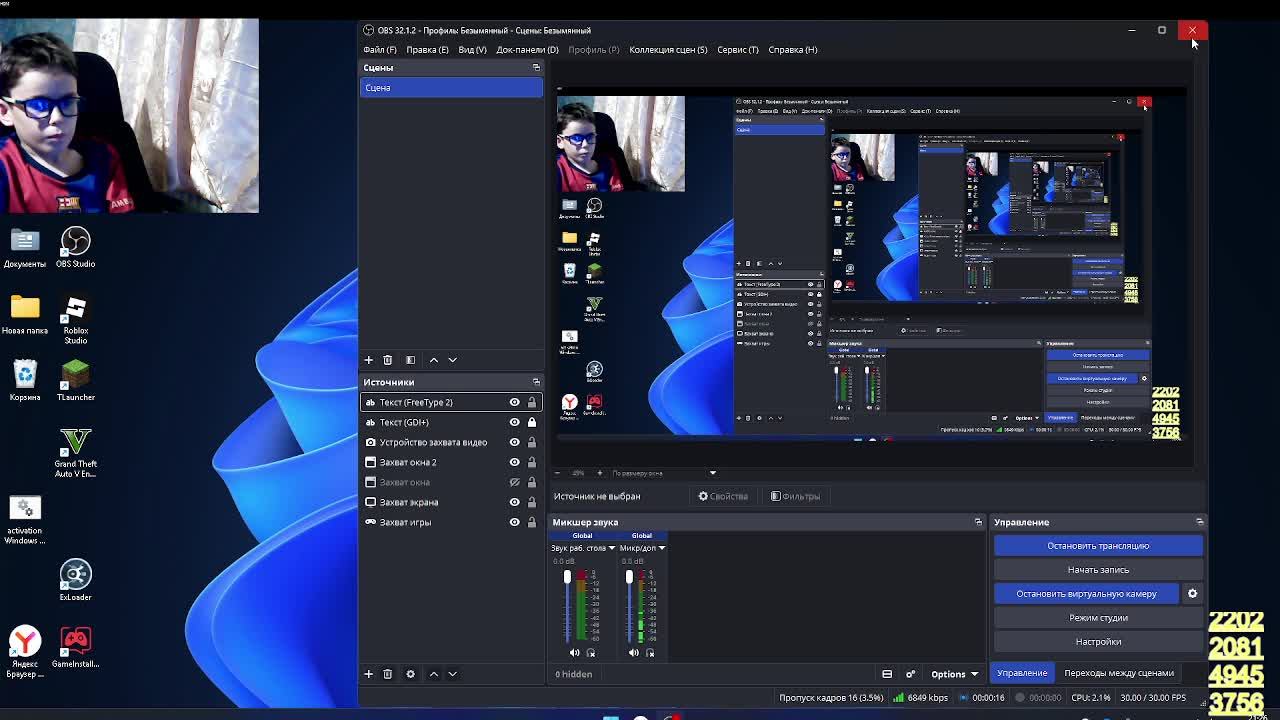Open source properties via the gear icon in the Источники toolbar
1280x720 pixels.
tap(410, 674)
